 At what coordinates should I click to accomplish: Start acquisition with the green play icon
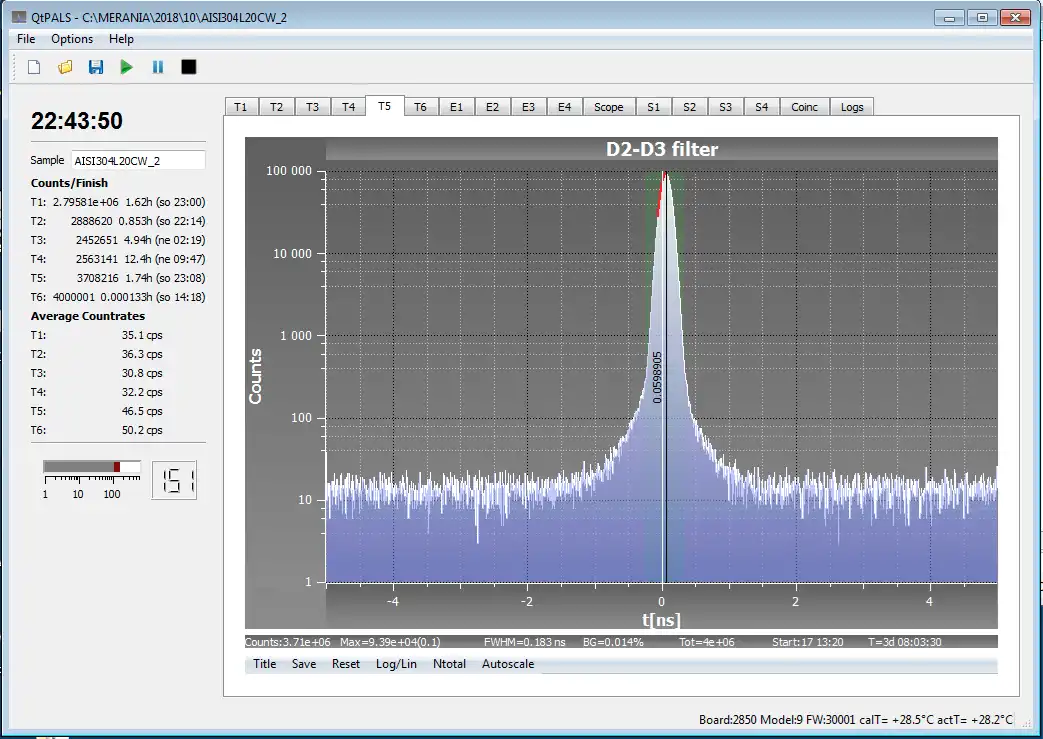pyautogui.click(x=126, y=67)
